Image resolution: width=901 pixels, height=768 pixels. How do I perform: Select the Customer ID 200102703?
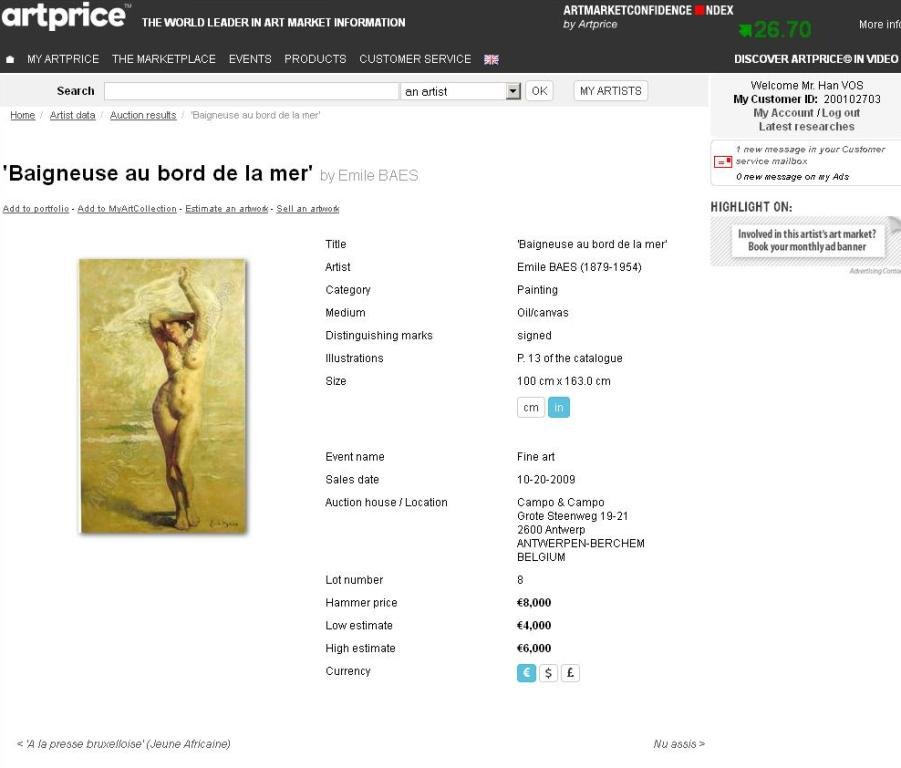(x=852, y=99)
